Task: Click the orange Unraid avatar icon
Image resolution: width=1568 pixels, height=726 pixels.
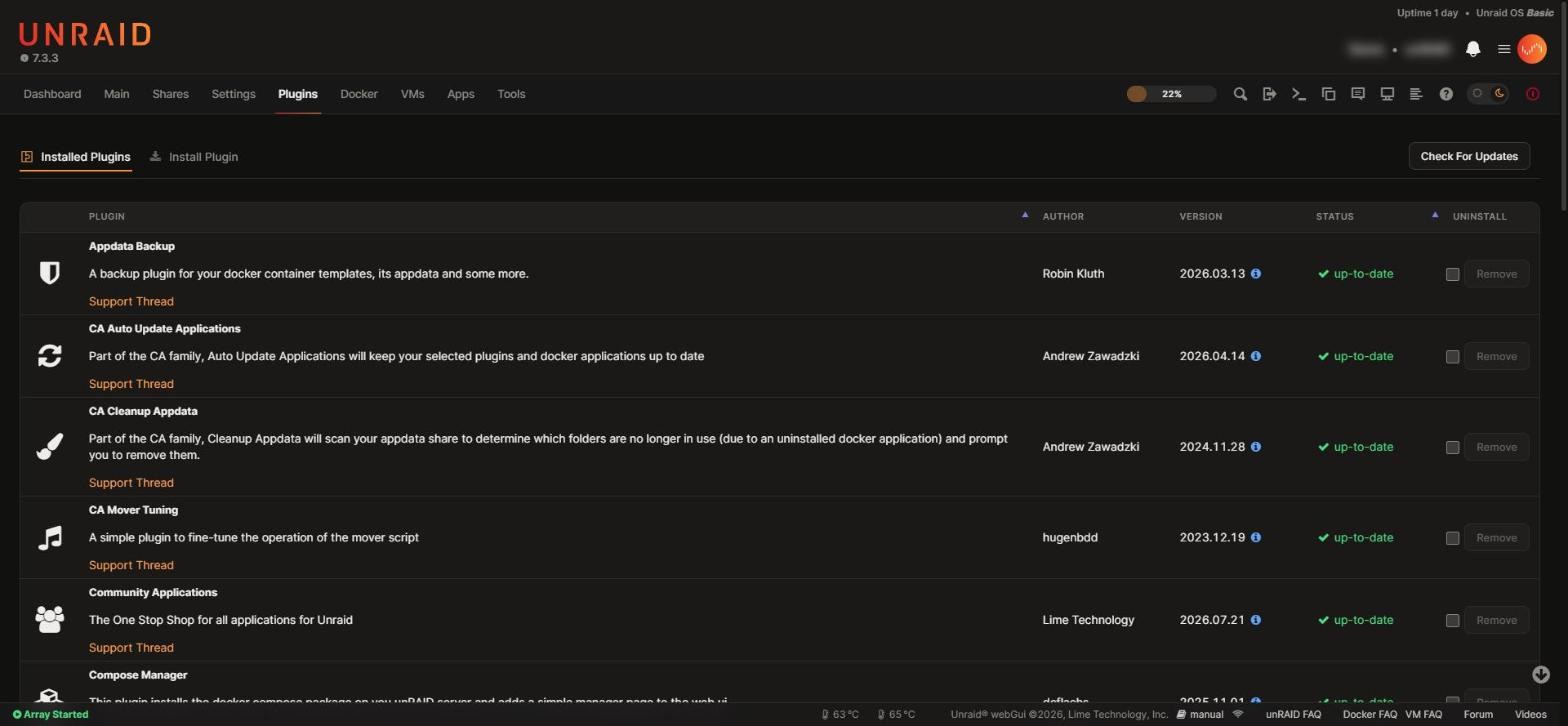Action: [x=1532, y=49]
